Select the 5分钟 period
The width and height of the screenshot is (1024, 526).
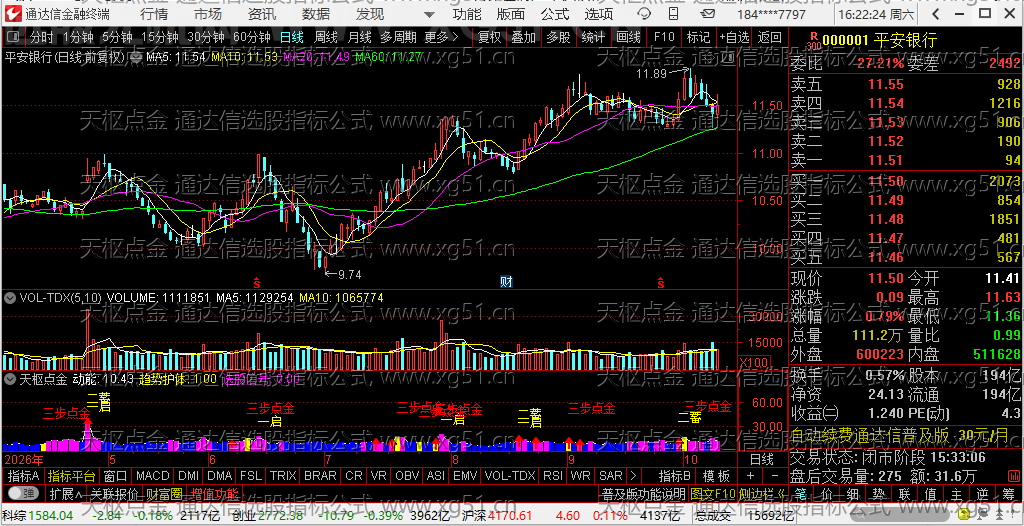tap(119, 37)
